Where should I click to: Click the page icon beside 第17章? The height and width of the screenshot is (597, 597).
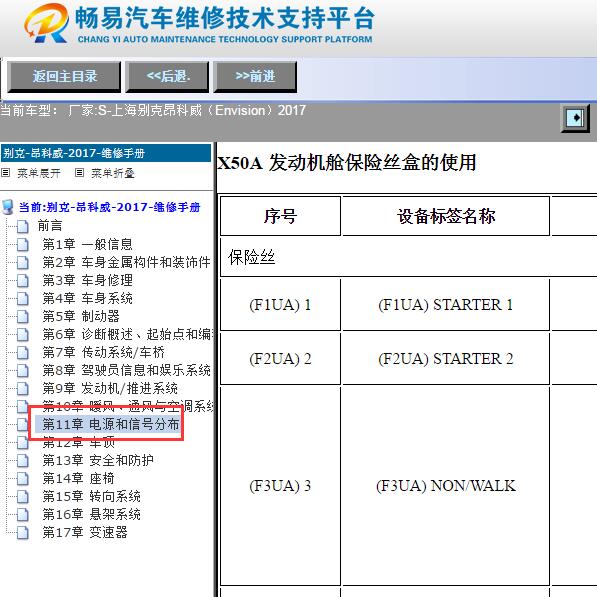23,533
